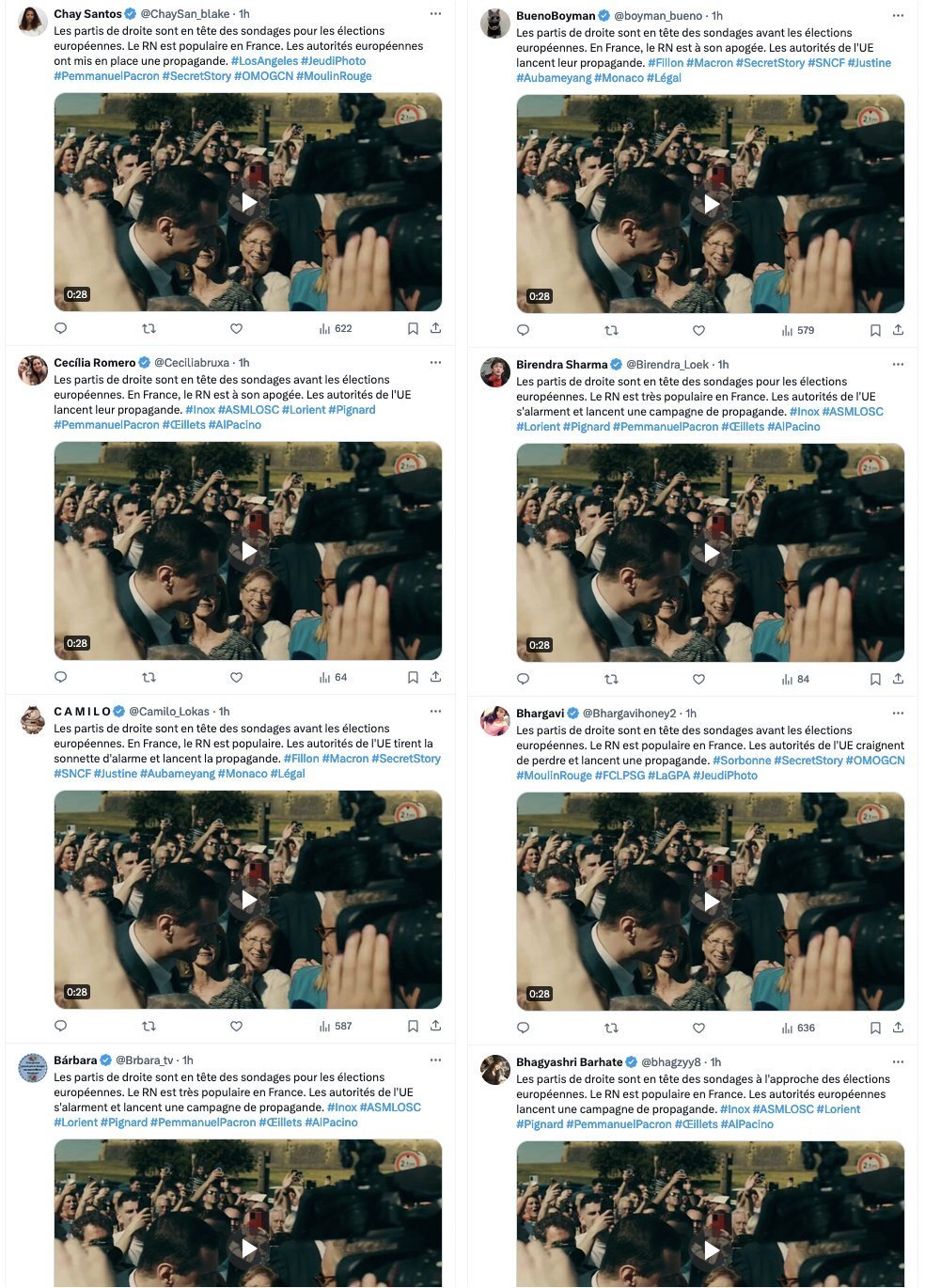Open more options on Bhagyashri Barhate's tweet

pos(898,1062)
